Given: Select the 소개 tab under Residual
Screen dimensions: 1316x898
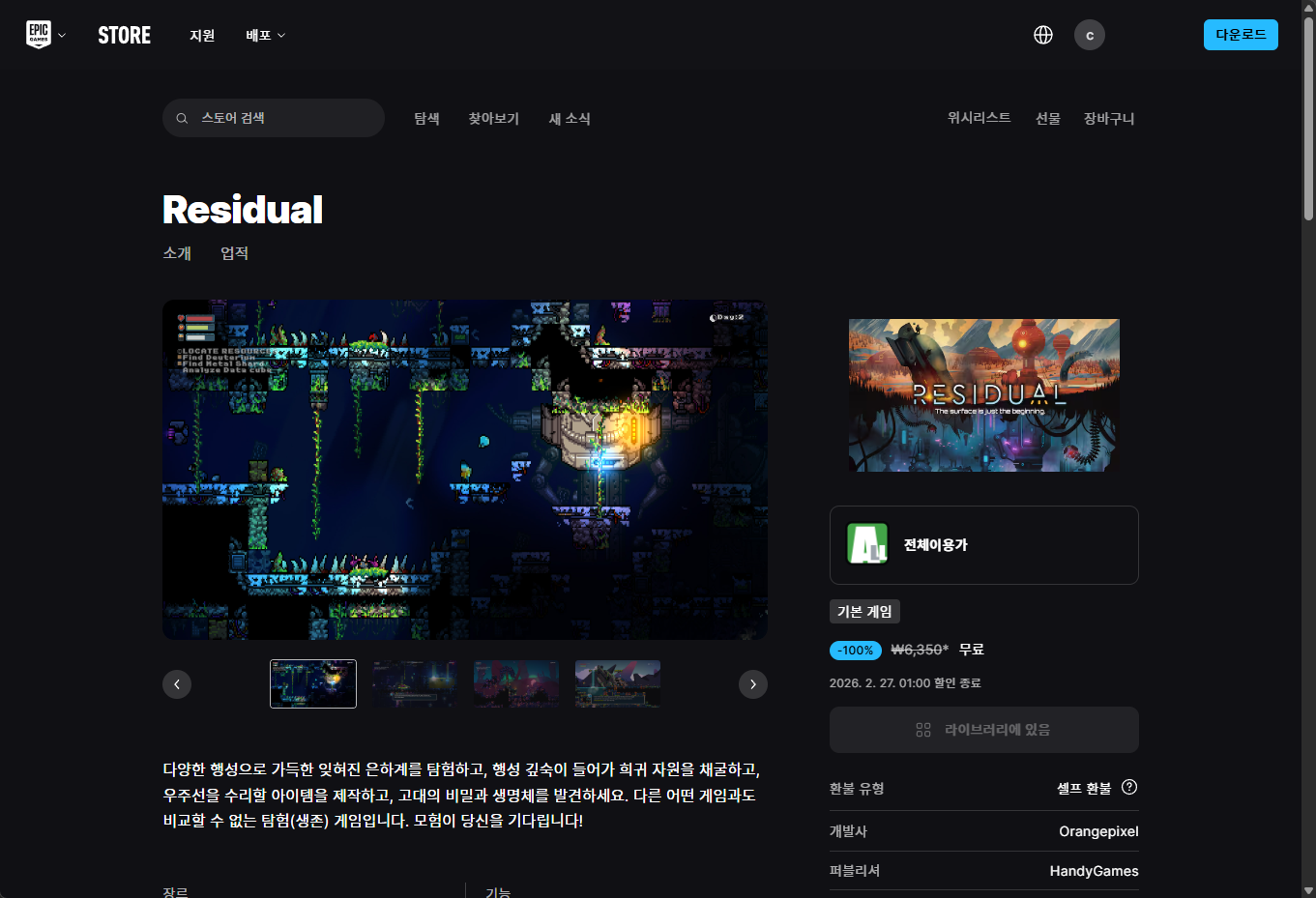Looking at the screenshot, I should pos(177,253).
